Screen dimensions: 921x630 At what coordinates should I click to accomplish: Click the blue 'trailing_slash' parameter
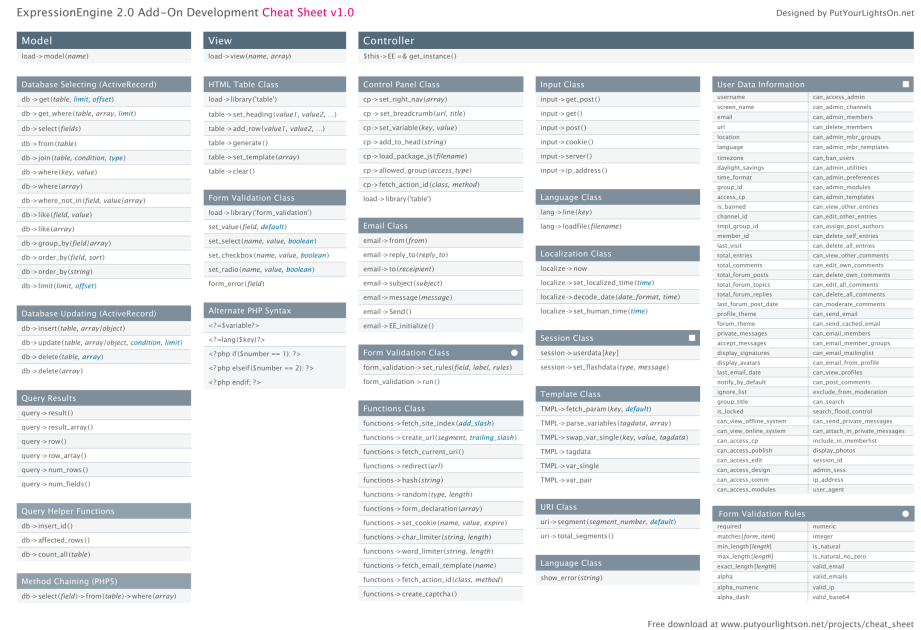pos(493,438)
